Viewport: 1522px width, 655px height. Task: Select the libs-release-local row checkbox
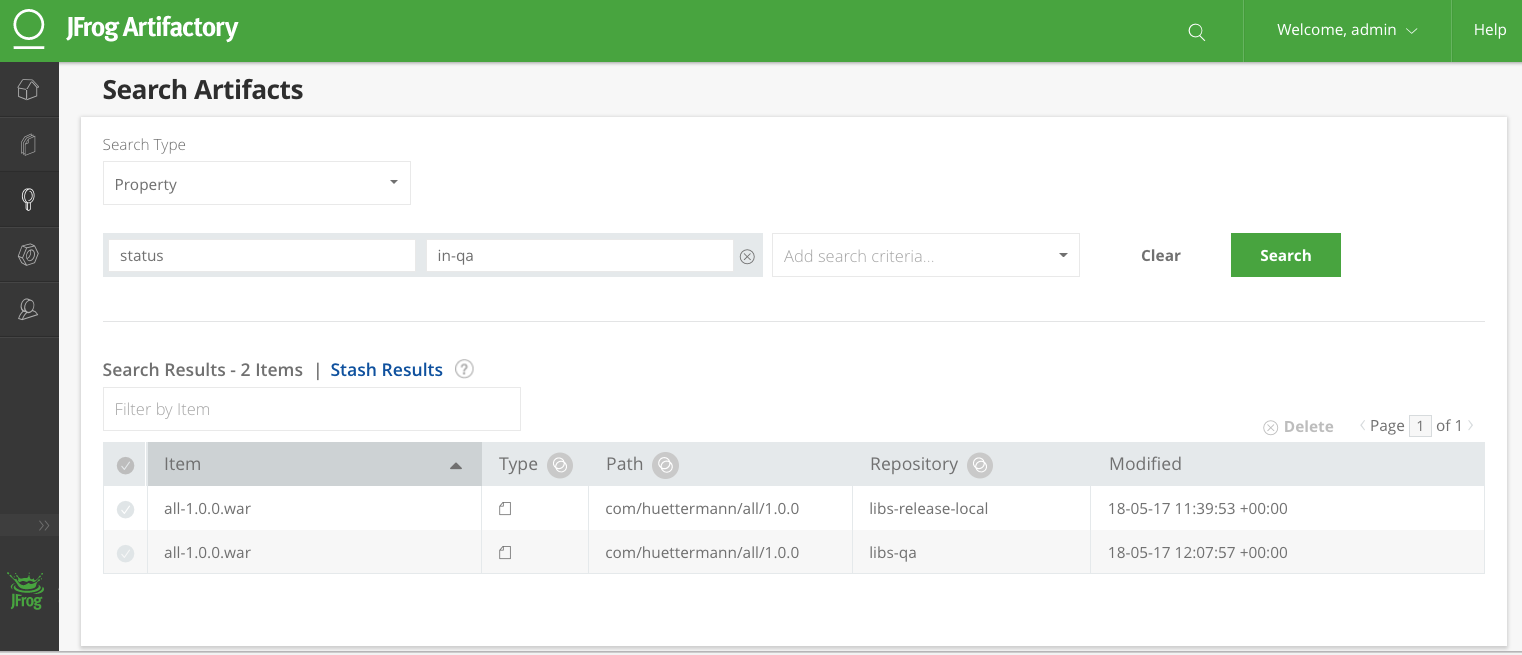[x=125, y=509]
